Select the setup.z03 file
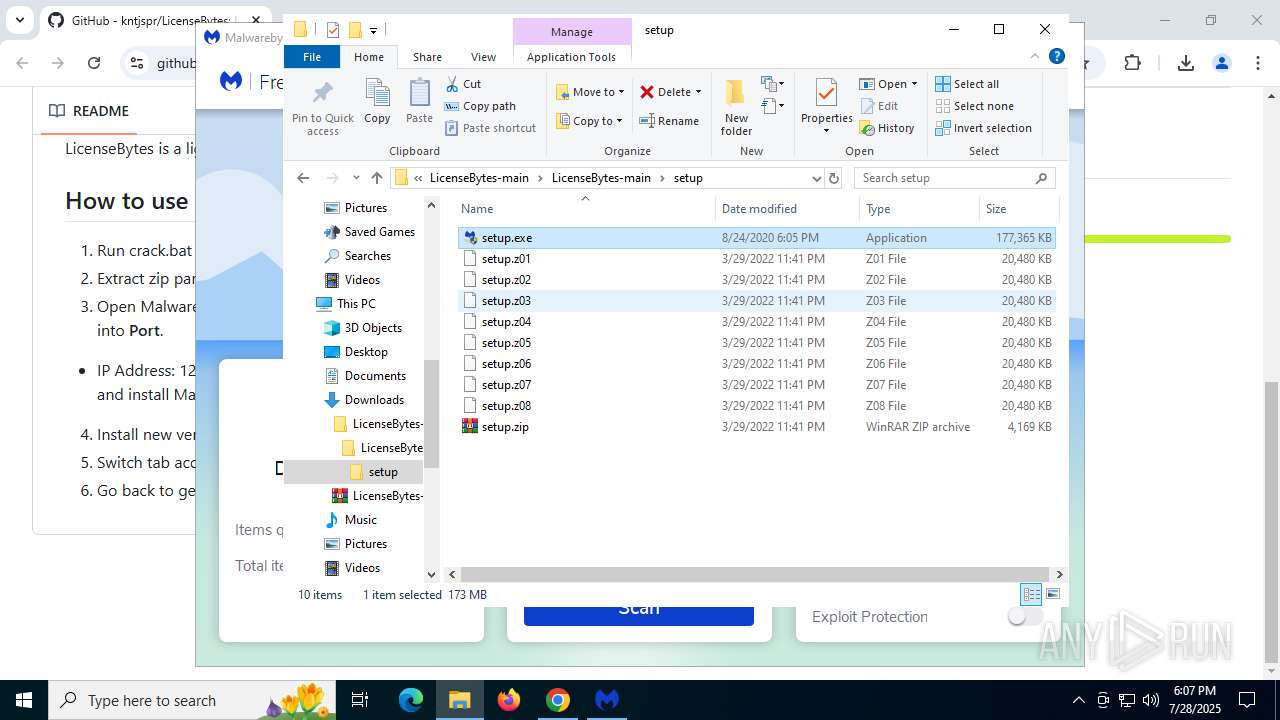This screenshot has height=720, width=1280. click(x=756, y=301)
